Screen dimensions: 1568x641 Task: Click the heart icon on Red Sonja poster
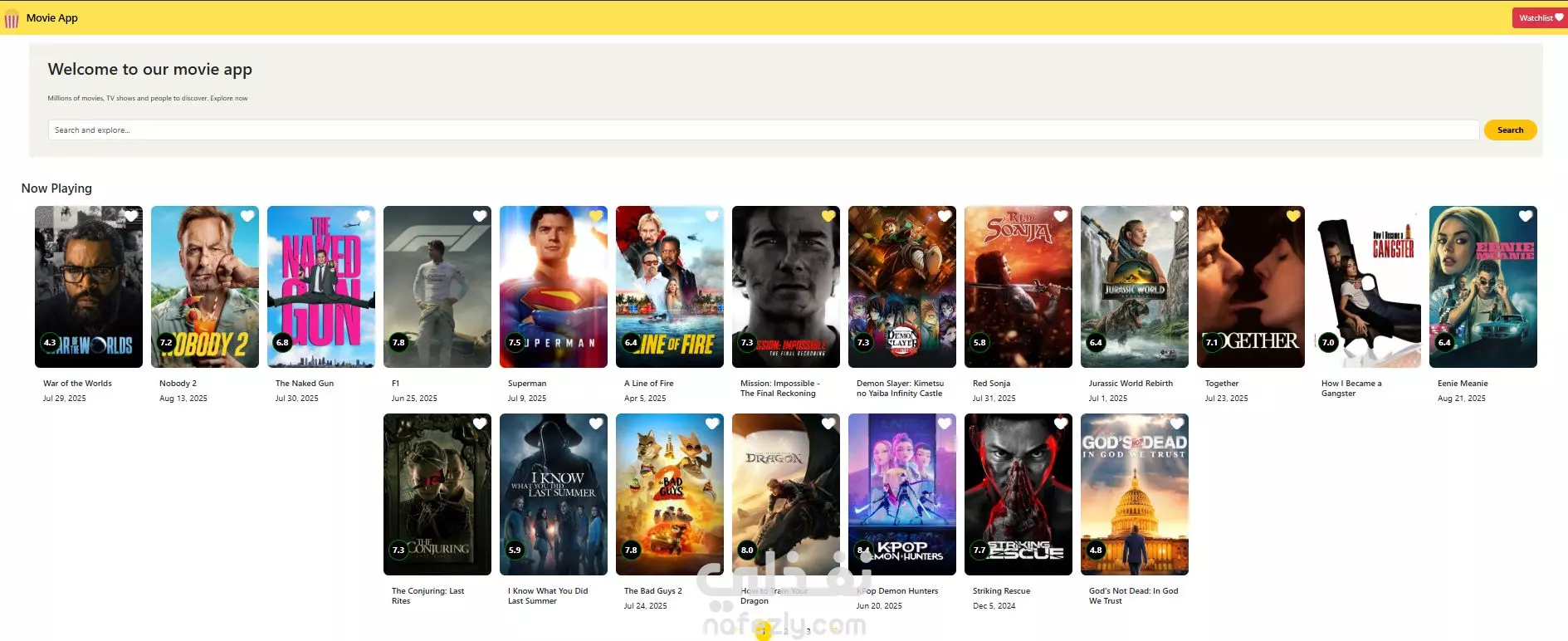click(1061, 216)
